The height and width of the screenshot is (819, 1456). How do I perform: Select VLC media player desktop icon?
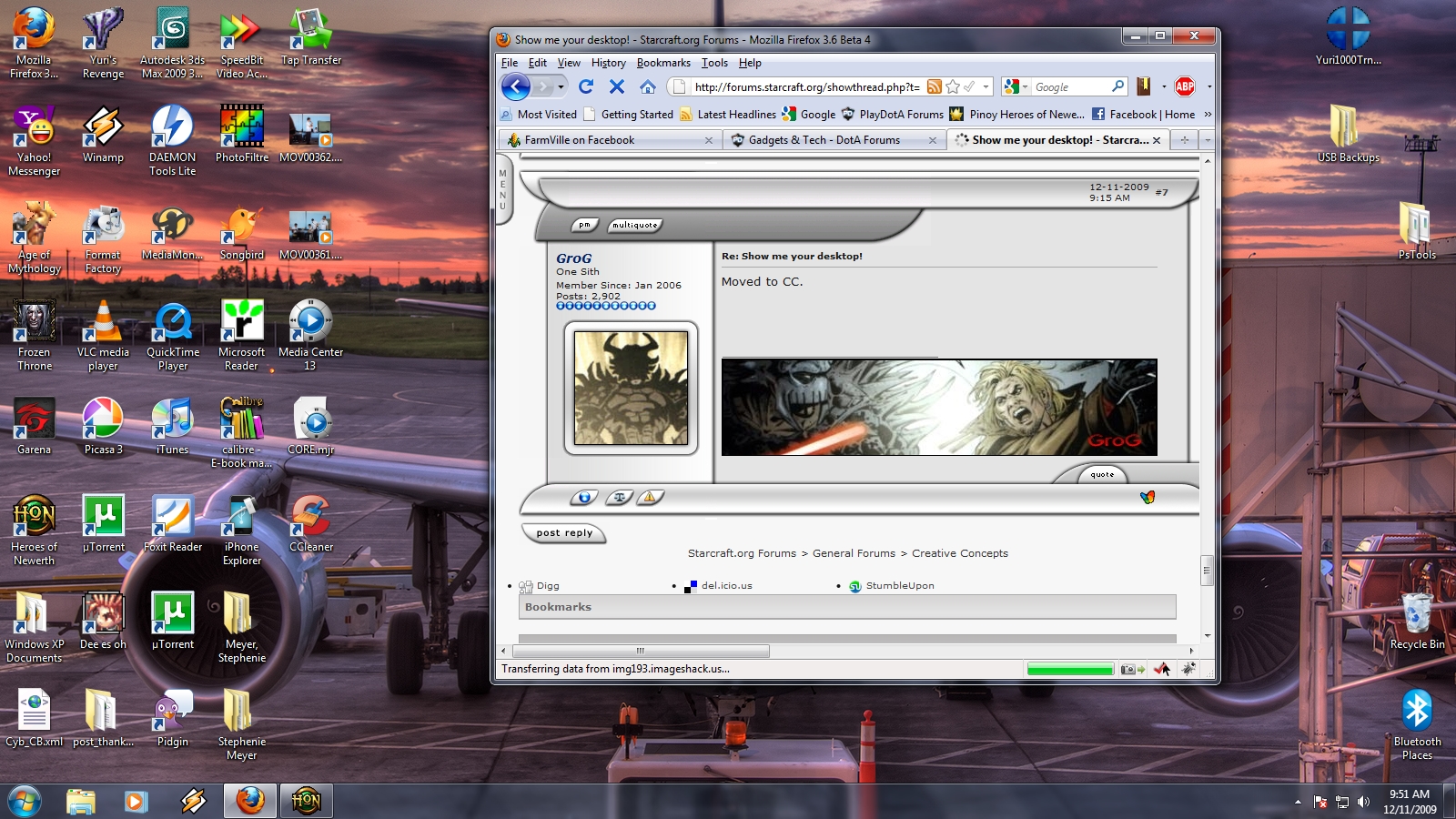click(103, 335)
